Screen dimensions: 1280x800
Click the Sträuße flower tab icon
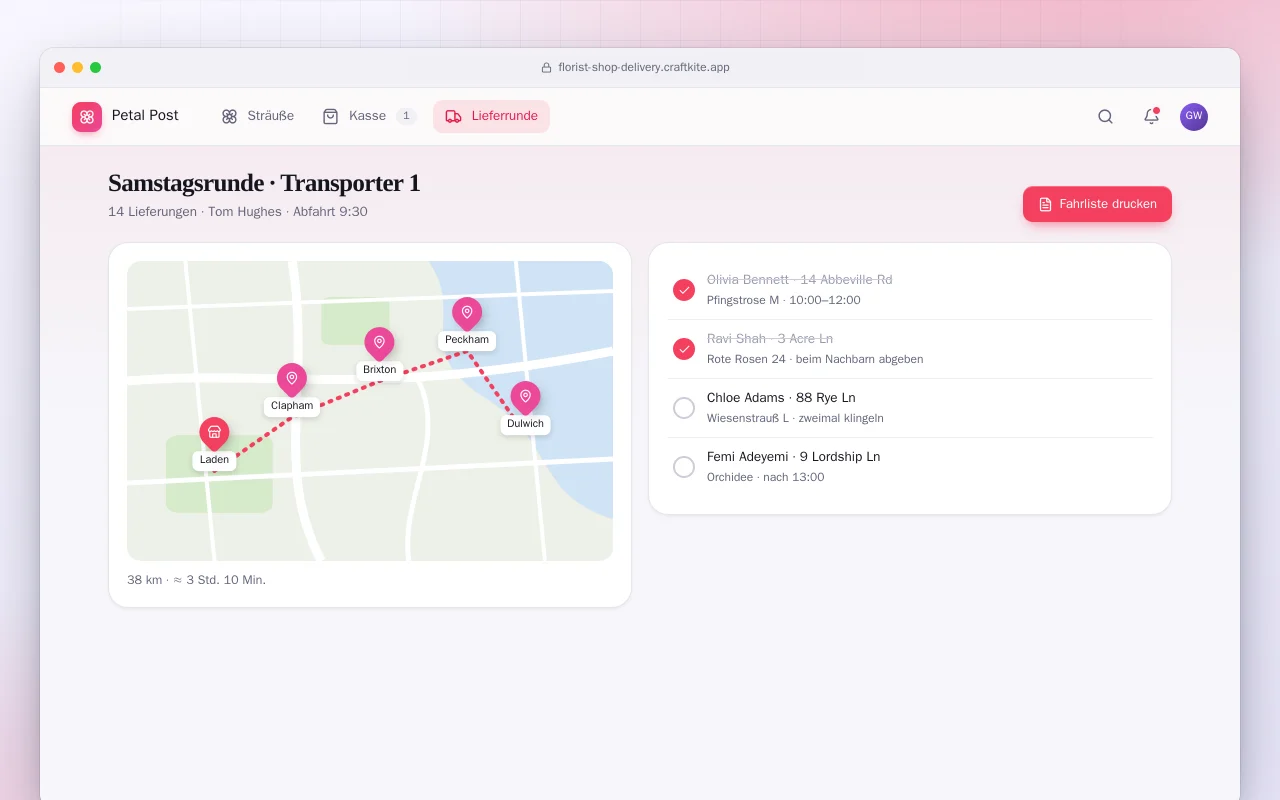click(x=229, y=117)
